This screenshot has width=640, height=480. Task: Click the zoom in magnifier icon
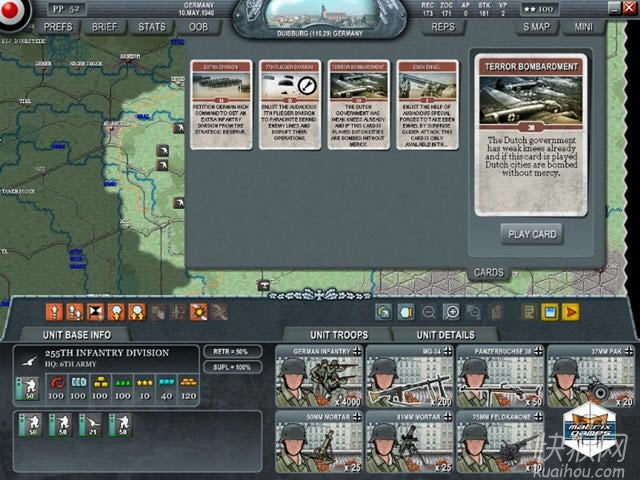coord(451,312)
